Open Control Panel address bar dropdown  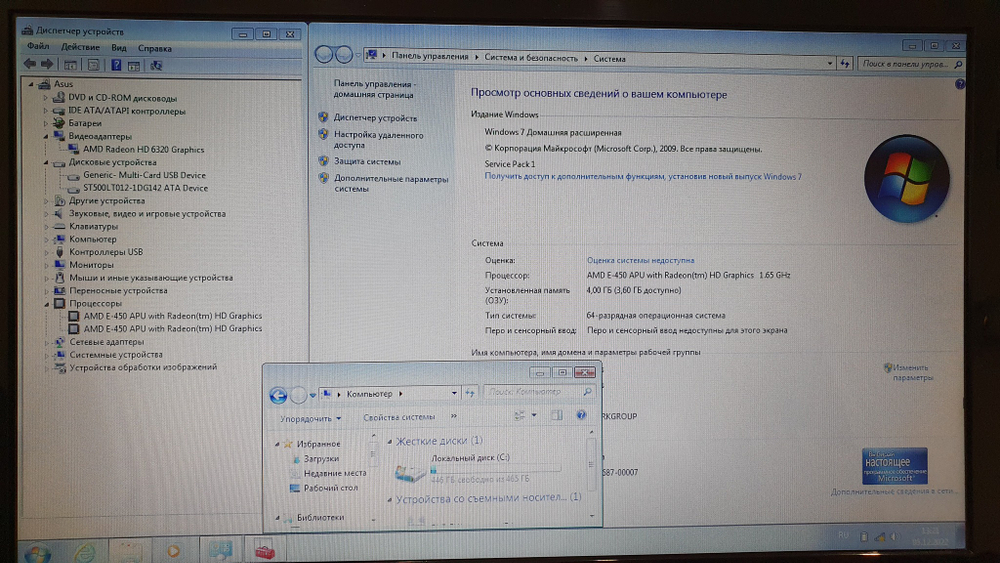coord(830,63)
